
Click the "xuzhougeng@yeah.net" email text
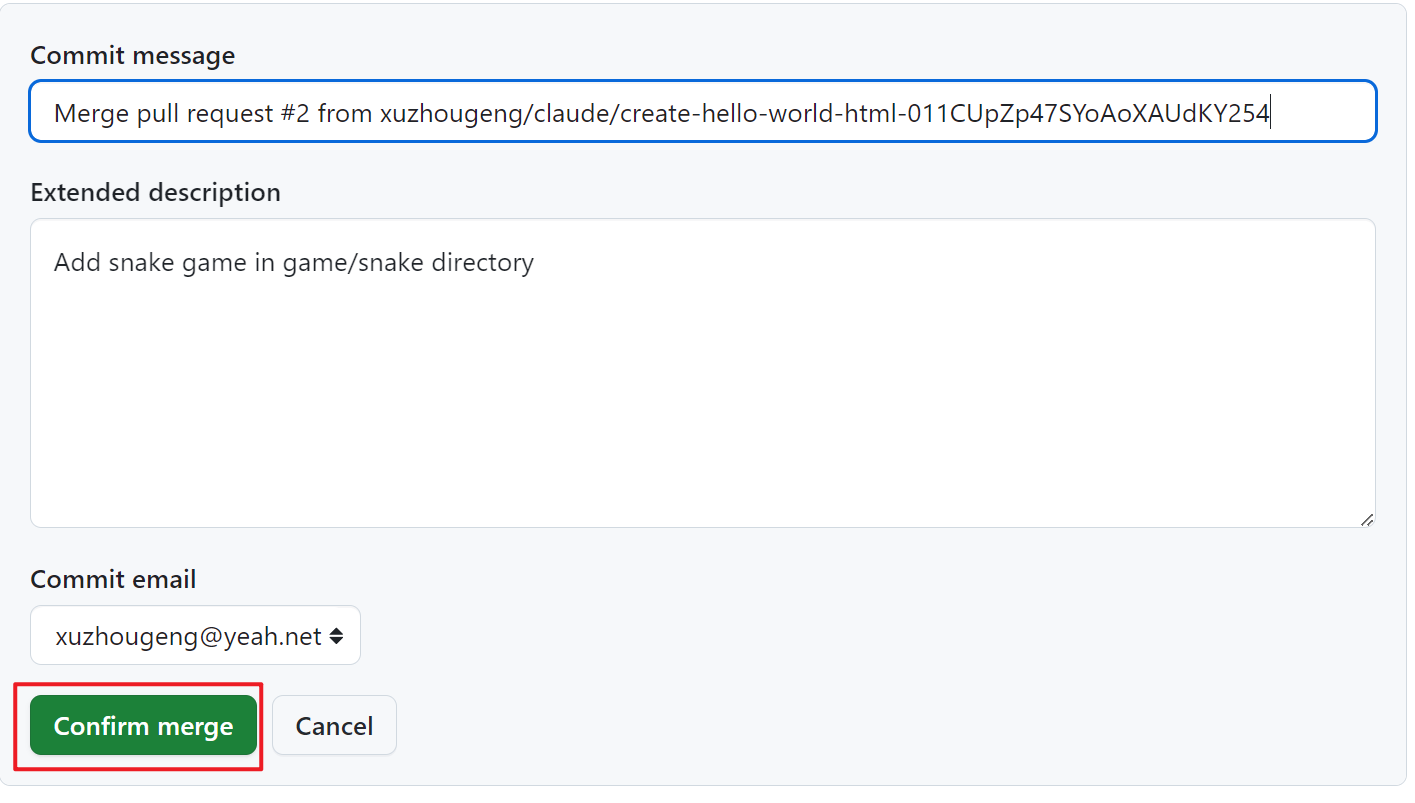tap(188, 636)
